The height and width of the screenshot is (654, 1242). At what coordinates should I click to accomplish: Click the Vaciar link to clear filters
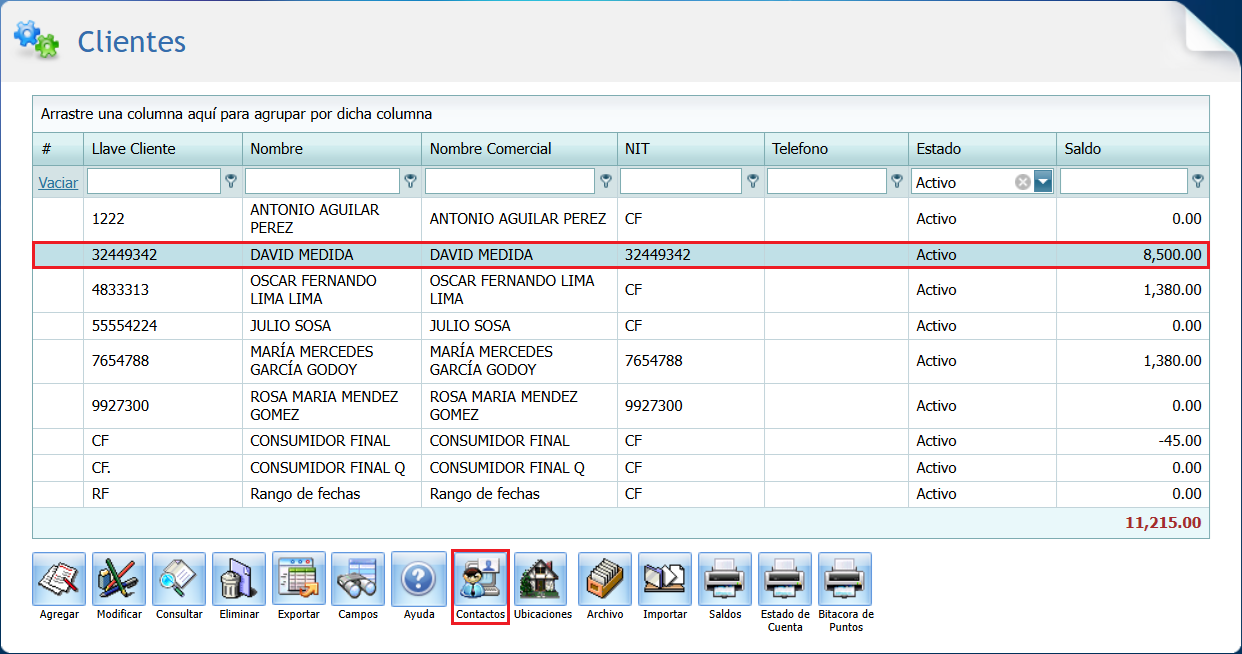click(58, 182)
